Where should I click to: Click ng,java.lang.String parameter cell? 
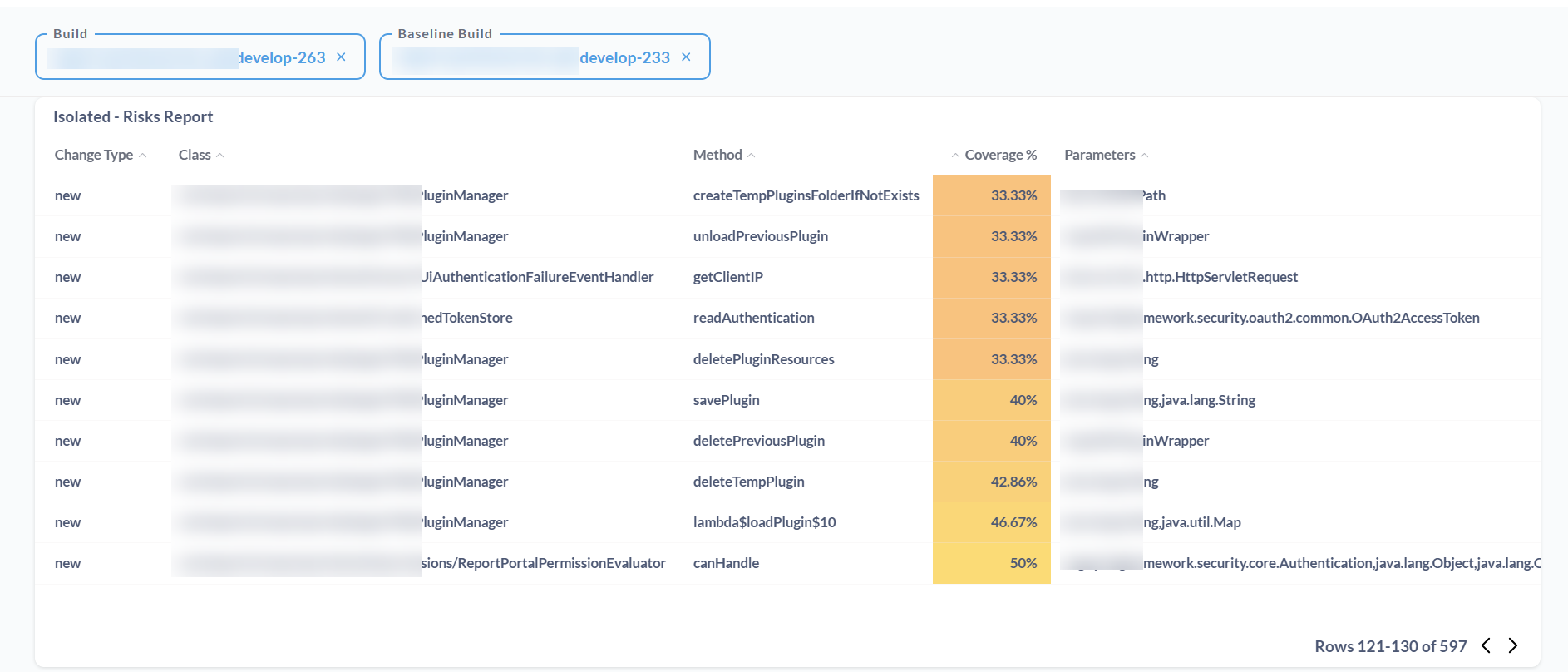pos(1199,400)
